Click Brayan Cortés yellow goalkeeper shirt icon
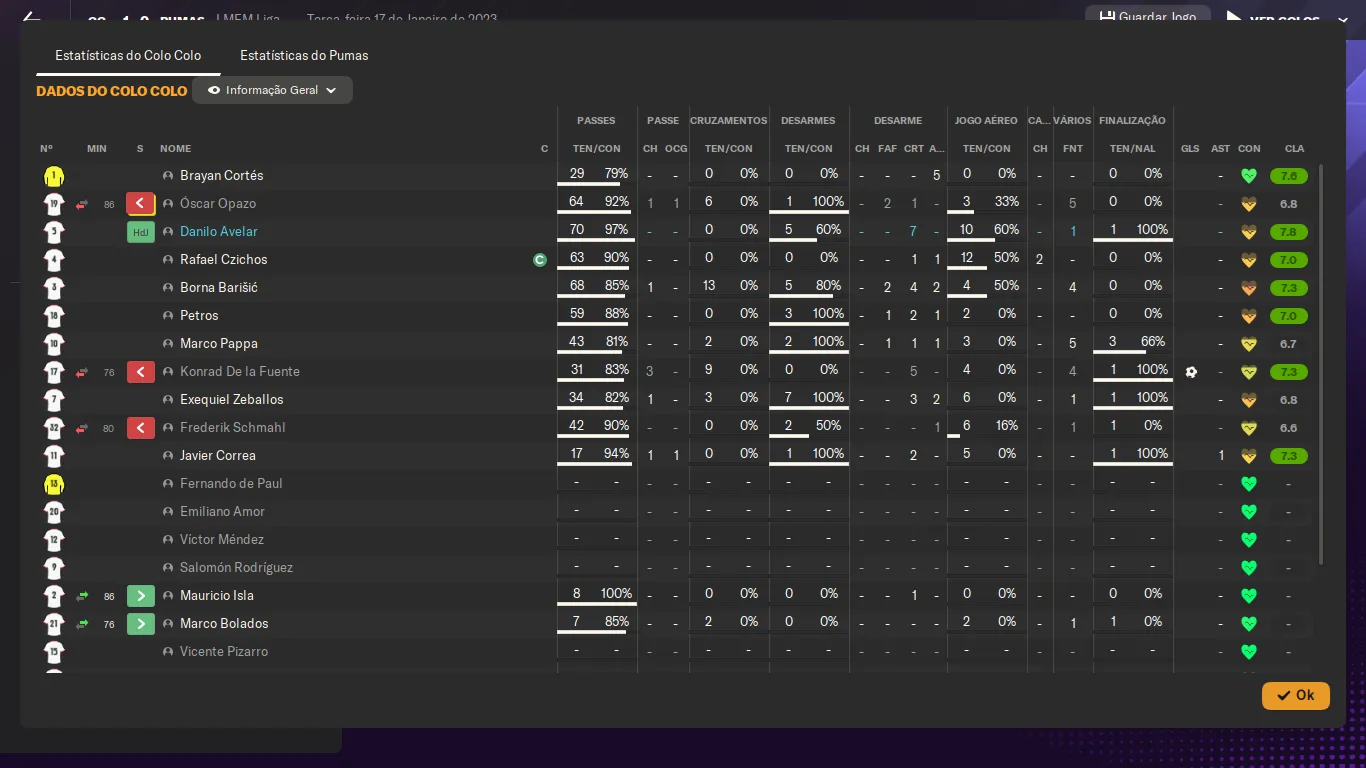Viewport: 1366px width, 768px height. click(x=54, y=176)
